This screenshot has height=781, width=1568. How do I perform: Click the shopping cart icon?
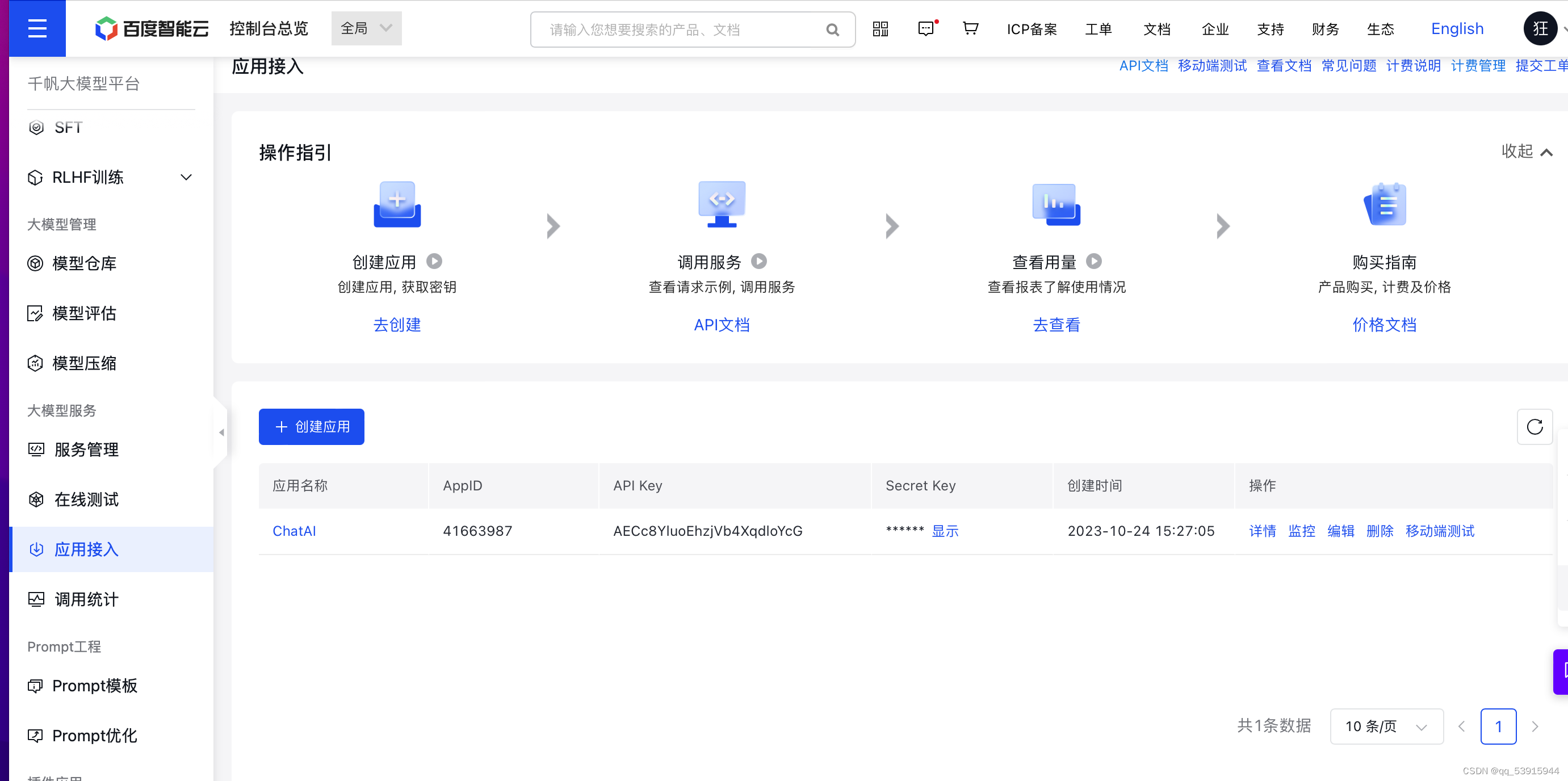pyautogui.click(x=970, y=28)
